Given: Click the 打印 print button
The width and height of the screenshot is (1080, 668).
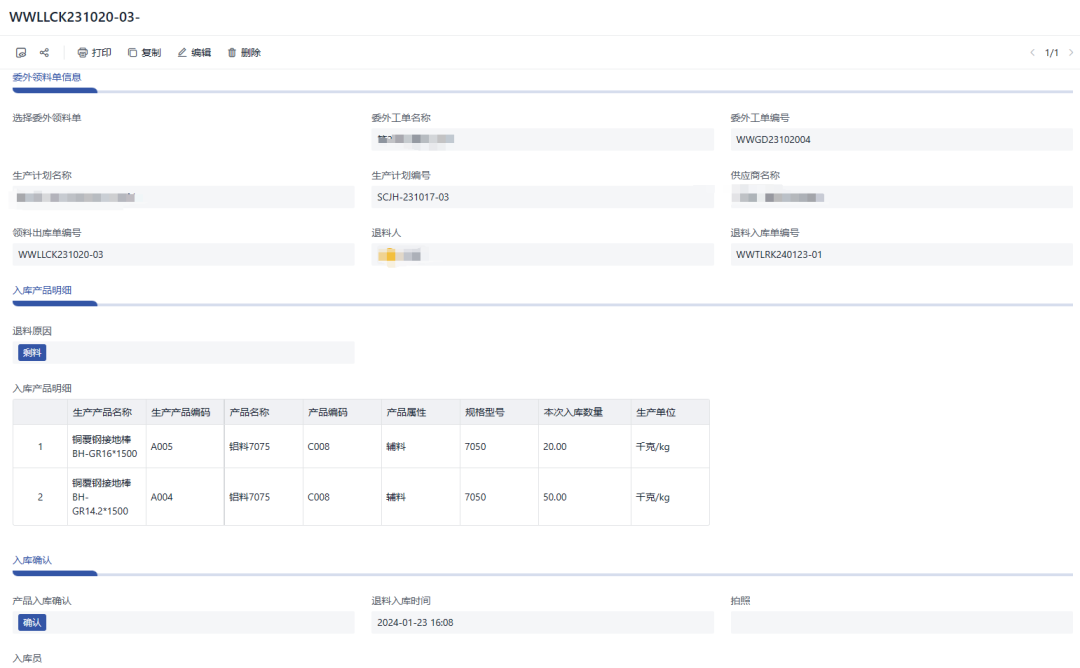Looking at the screenshot, I should point(94,53).
